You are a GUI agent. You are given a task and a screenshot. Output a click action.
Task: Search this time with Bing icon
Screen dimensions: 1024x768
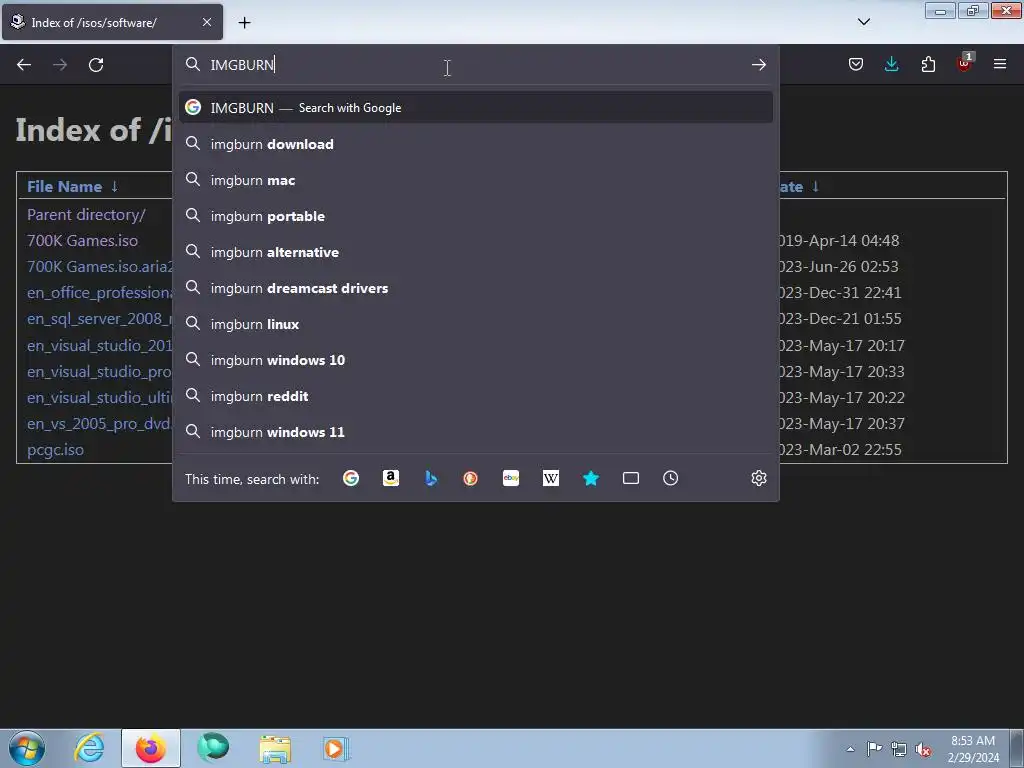click(431, 479)
